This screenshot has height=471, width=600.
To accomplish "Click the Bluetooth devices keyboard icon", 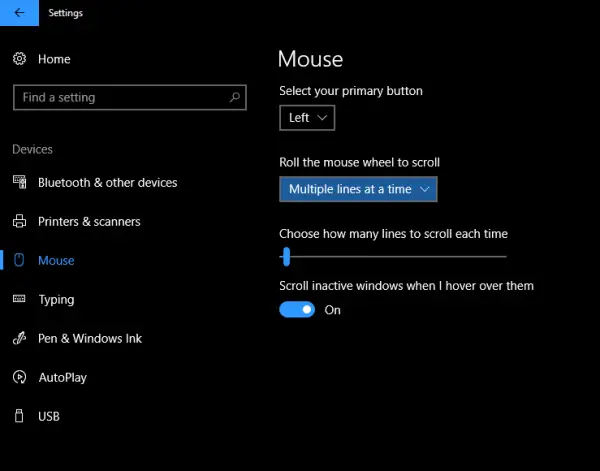I will pos(20,182).
